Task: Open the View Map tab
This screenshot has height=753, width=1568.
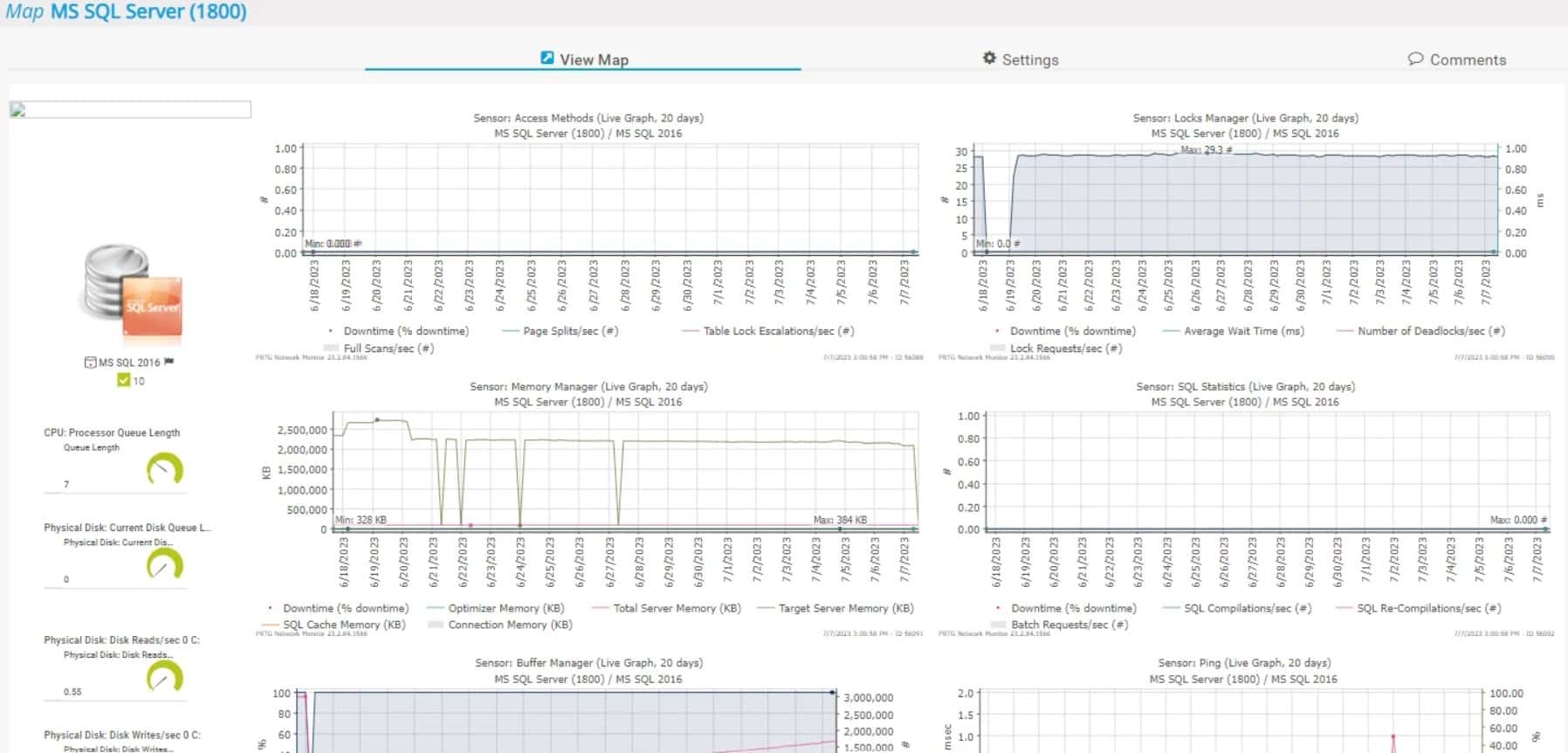Action: [x=583, y=59]
